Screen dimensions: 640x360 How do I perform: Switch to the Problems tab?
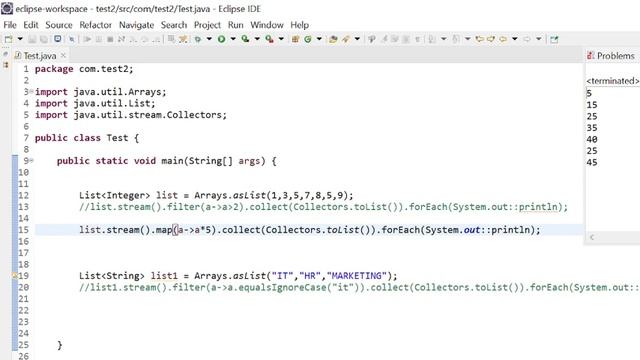click(616, 56)
